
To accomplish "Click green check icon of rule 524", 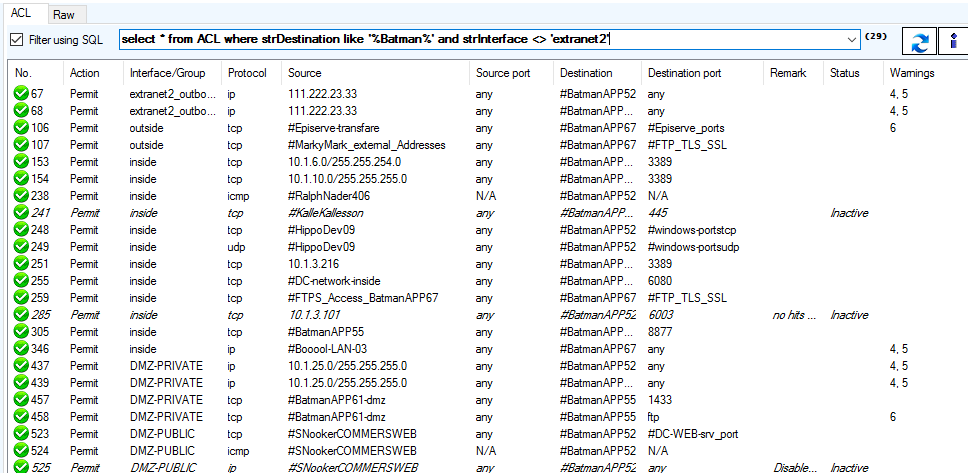I will tap(22, 451).
